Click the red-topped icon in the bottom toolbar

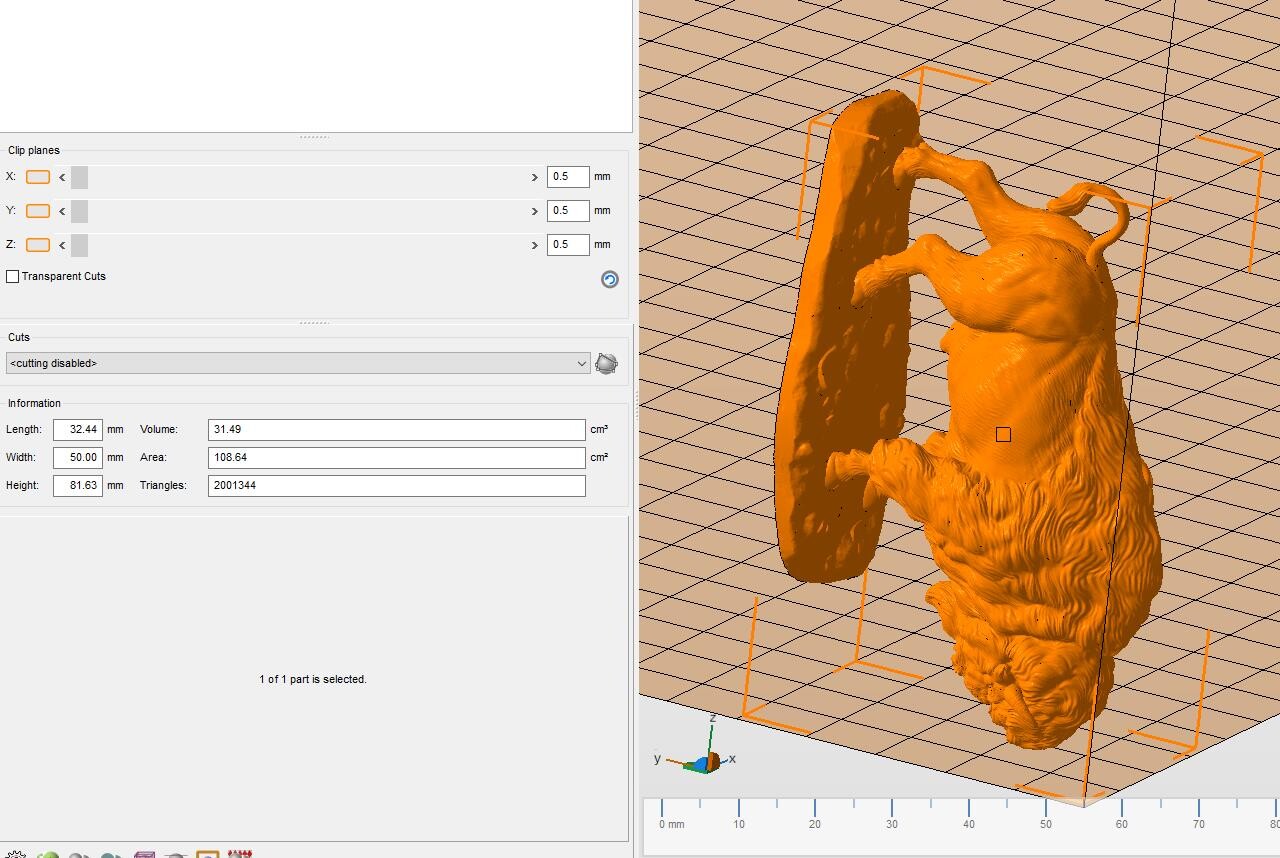coord(240,854)
